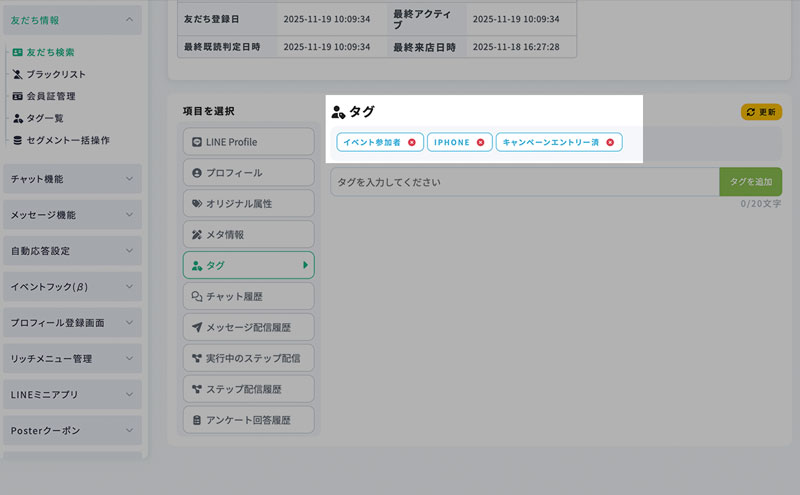Image resolution: width=800 pixels, height=495 pixels.
Task: Focus the タグを入力してください input field
Action: 524,182
